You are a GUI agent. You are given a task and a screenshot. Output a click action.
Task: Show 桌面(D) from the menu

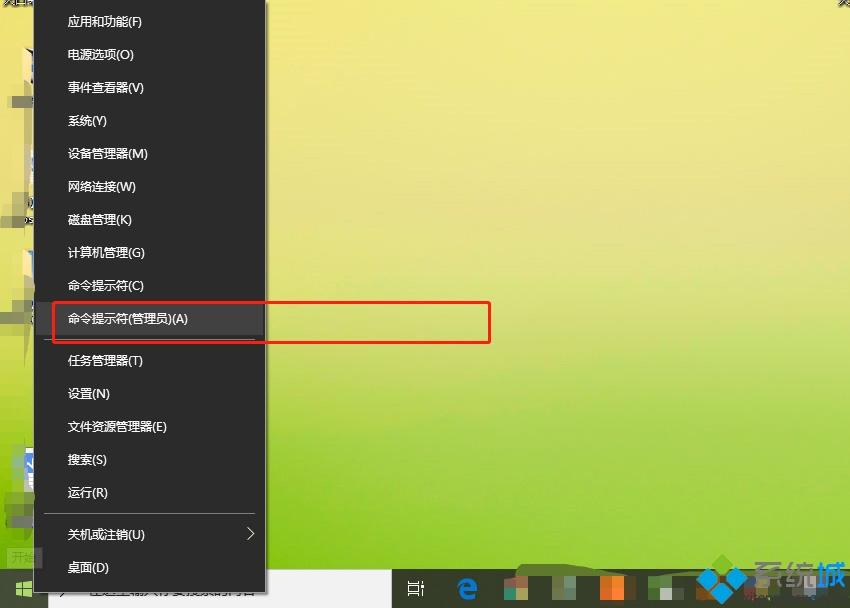pyautogui.click(x=88, y=568)
